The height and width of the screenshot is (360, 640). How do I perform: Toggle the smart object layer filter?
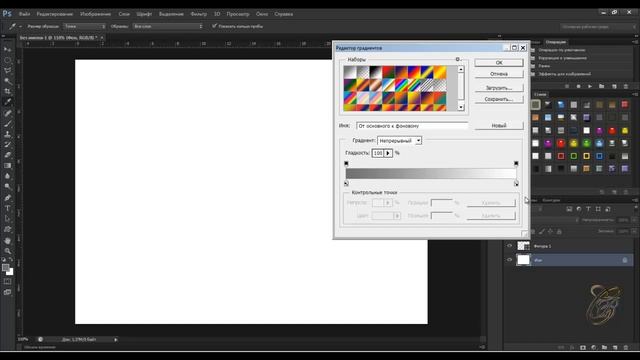click(608, 209)
